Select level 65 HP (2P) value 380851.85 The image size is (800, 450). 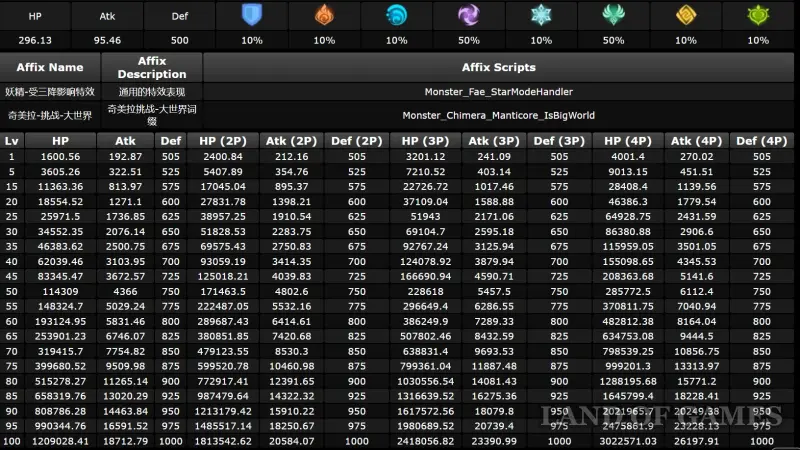(223, 337)
